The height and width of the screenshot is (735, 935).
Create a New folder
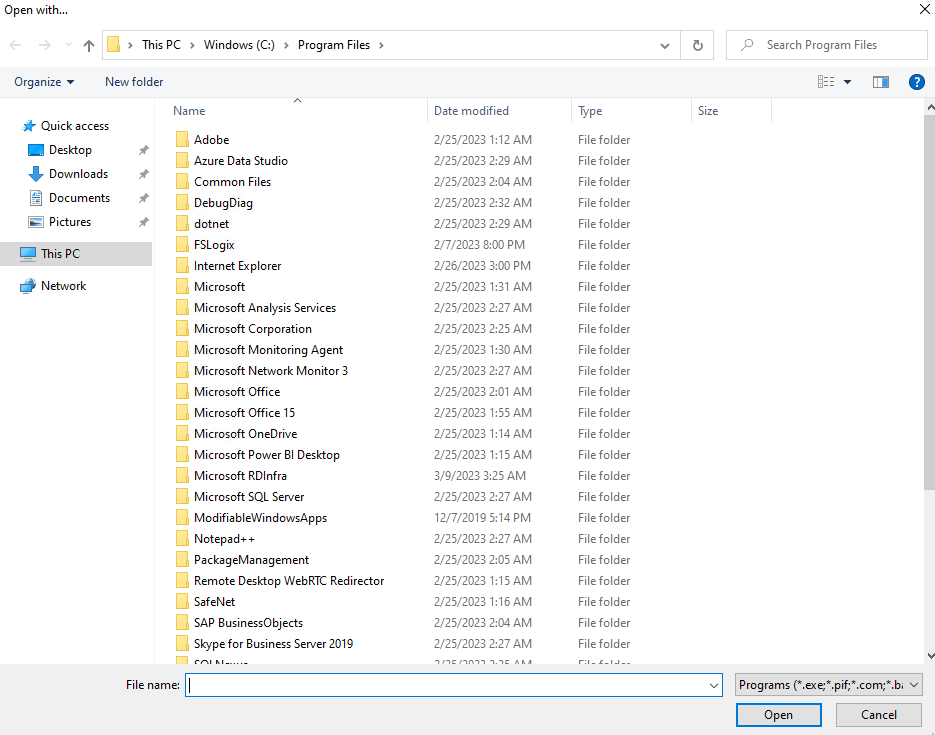coord(134,82)
